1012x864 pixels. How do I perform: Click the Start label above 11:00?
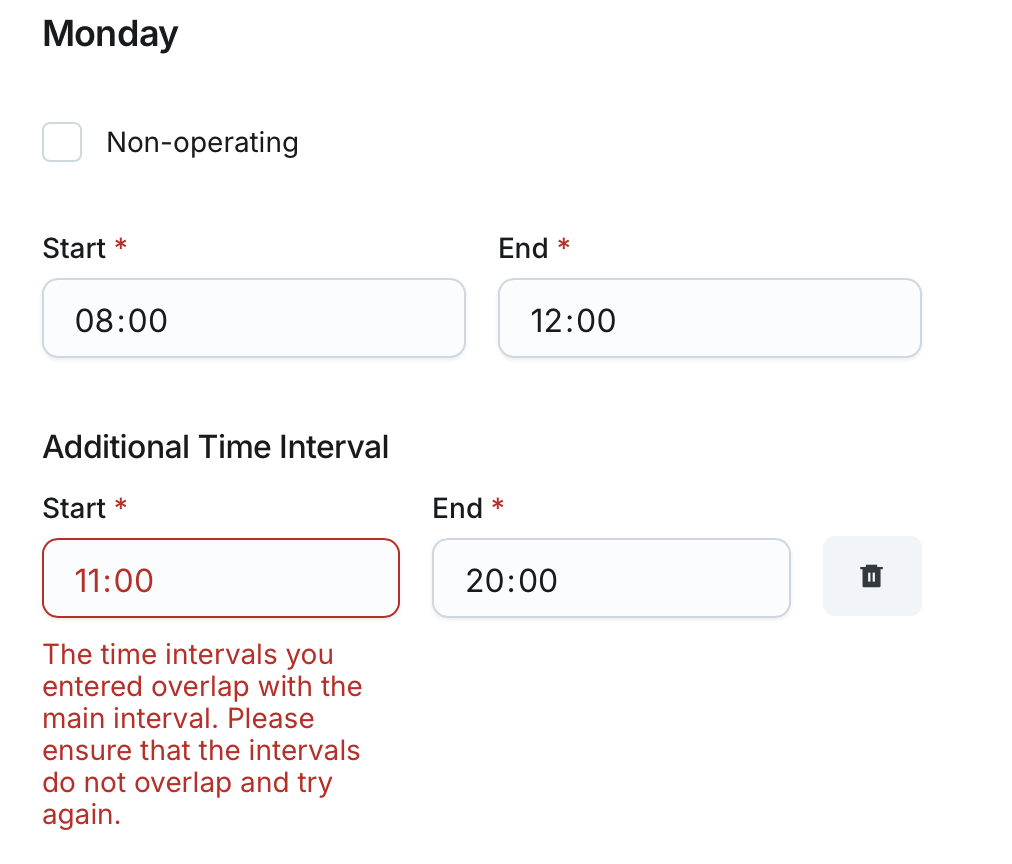(x=74, y=508)
